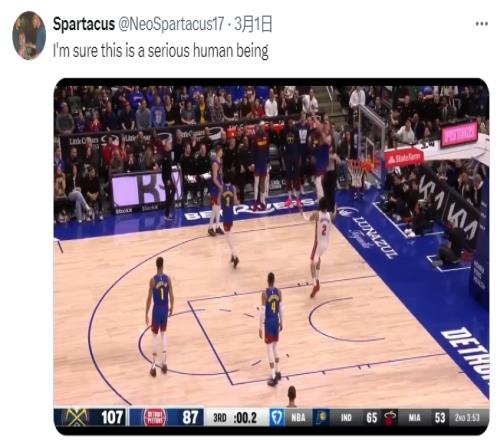Click the basketball hoop in the video
Viewport: 500px width, 440px height.
(x=360, y=171)
